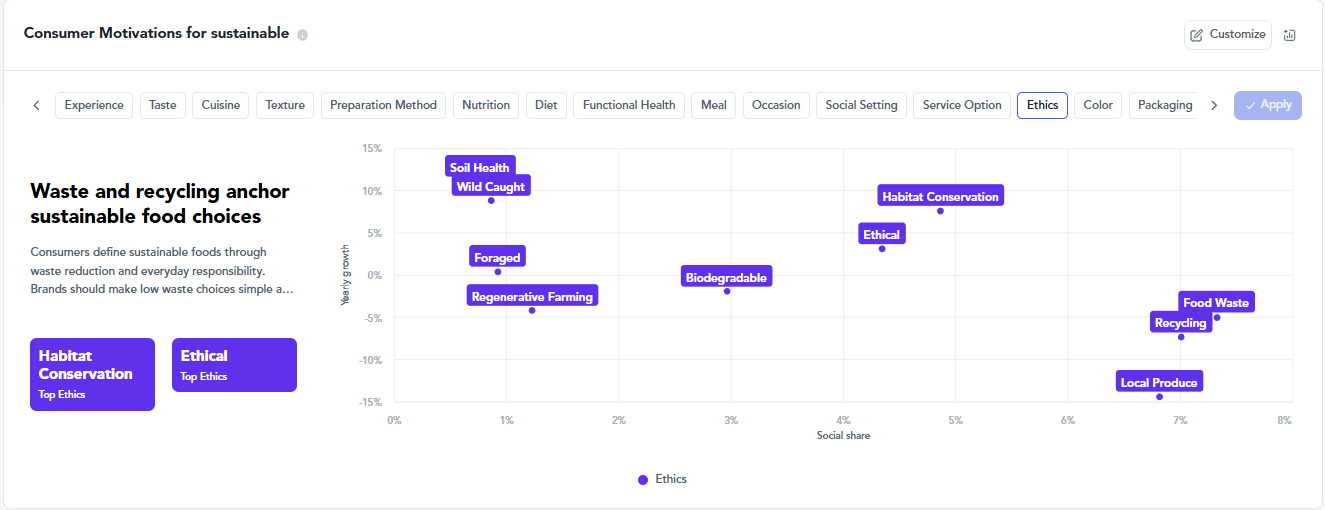Click the Customize button

(x=1227, y=35)
